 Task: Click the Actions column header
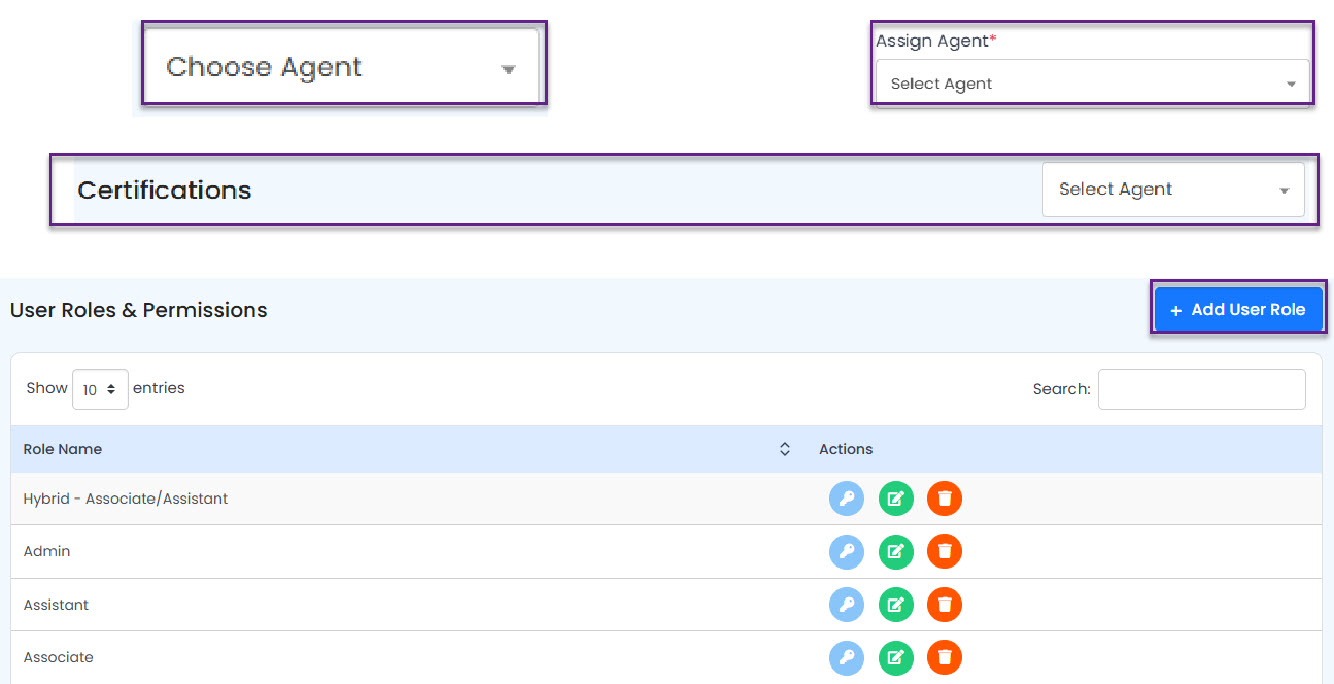[846, 450]
